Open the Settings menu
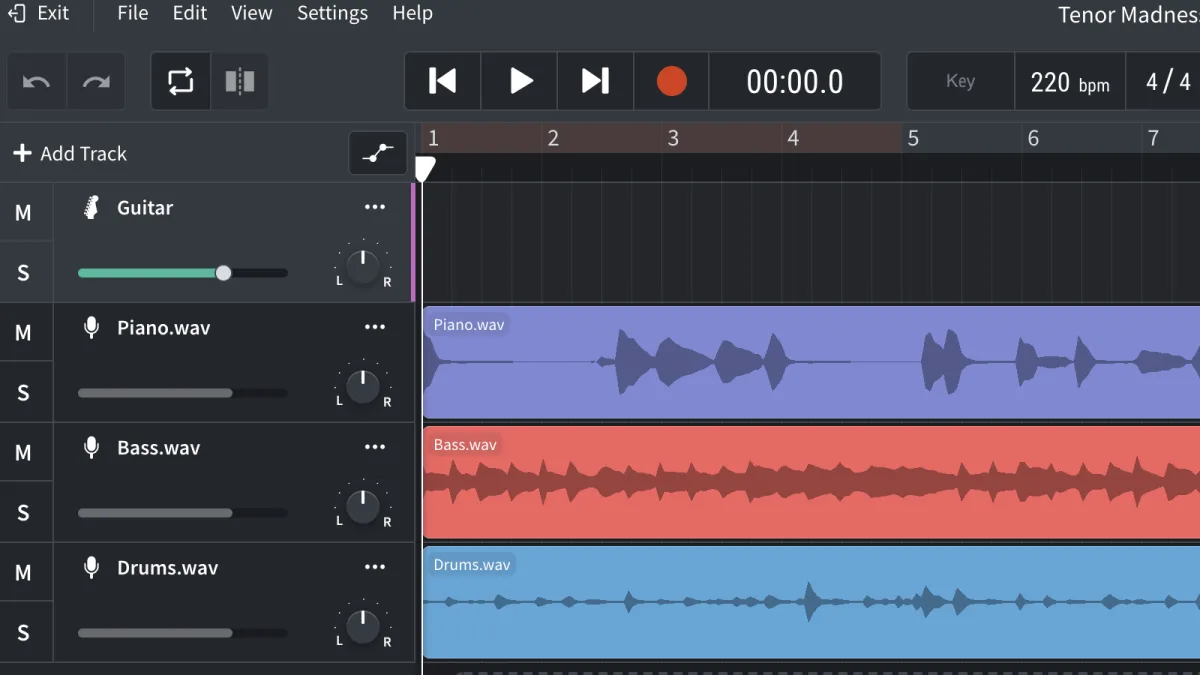The image size is (1200, 675). (332, 13)
